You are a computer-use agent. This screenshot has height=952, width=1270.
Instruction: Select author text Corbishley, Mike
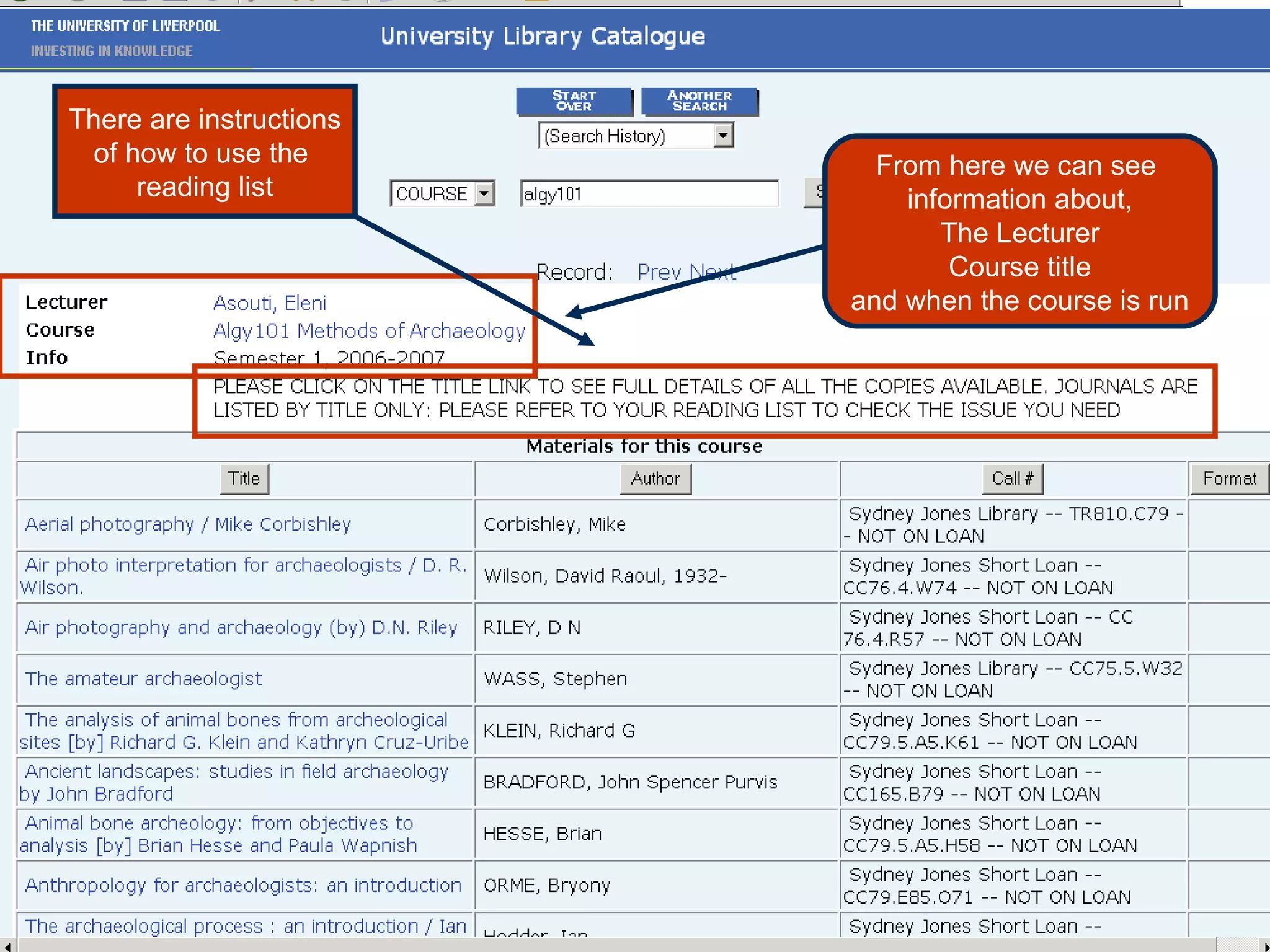[554, 524]
